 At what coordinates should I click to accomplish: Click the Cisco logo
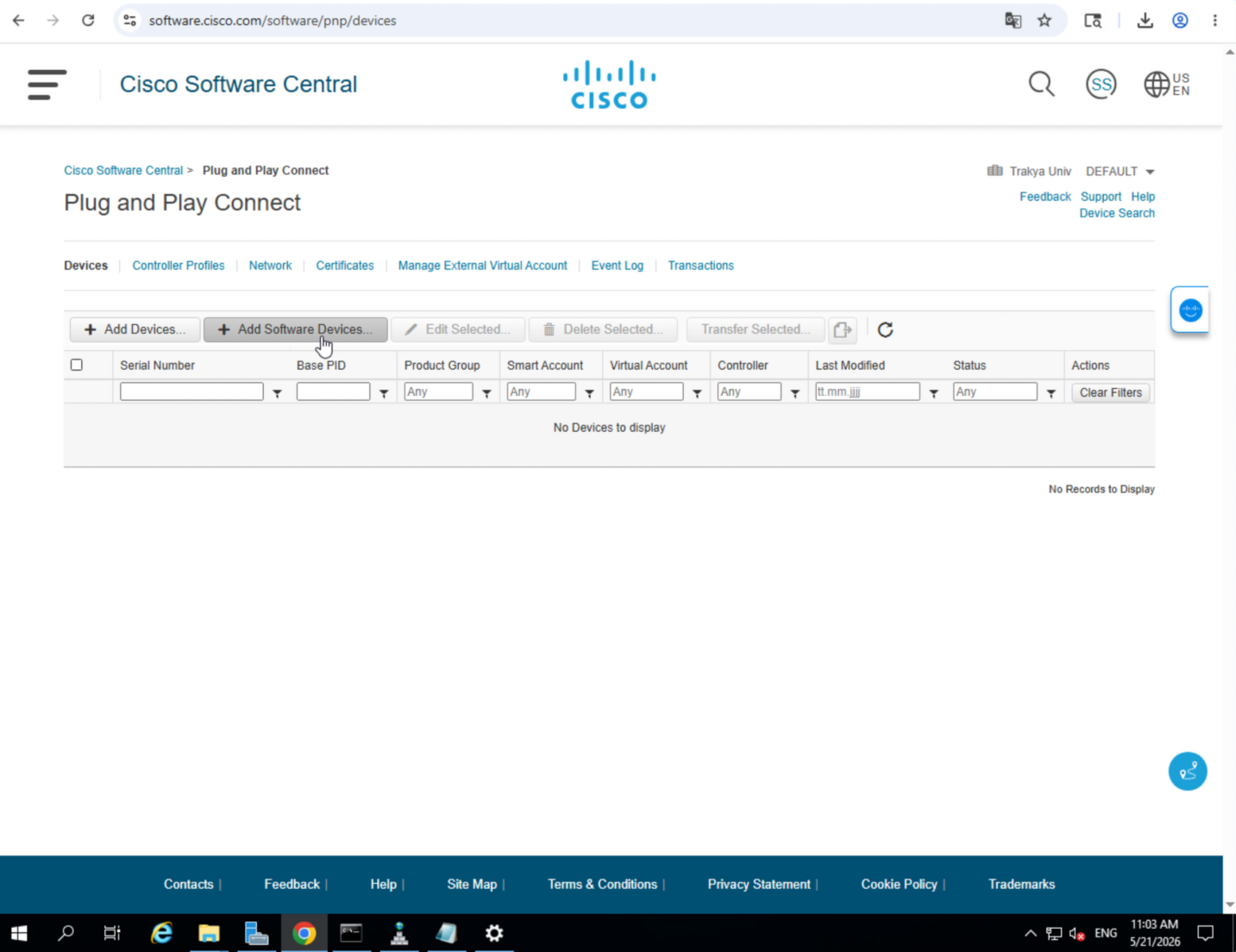(609, 85)
